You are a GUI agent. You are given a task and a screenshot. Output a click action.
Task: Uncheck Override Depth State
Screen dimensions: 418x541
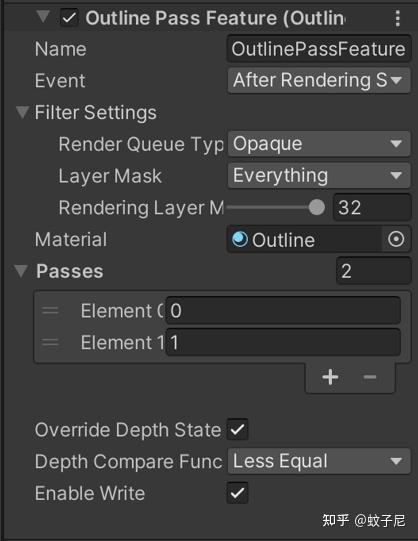pyautogui.click(x=237, y=430)
